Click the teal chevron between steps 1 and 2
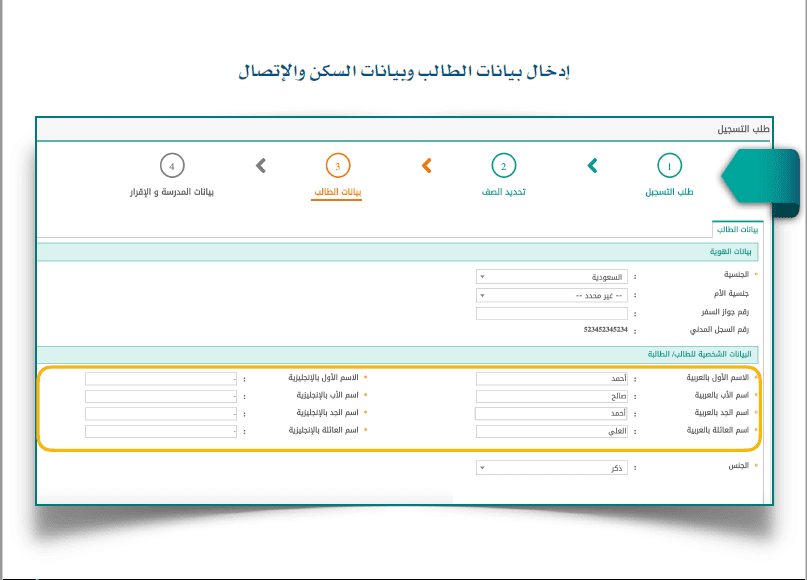Image resolution: width=807 pixels, height=580 pixels. 592,166
